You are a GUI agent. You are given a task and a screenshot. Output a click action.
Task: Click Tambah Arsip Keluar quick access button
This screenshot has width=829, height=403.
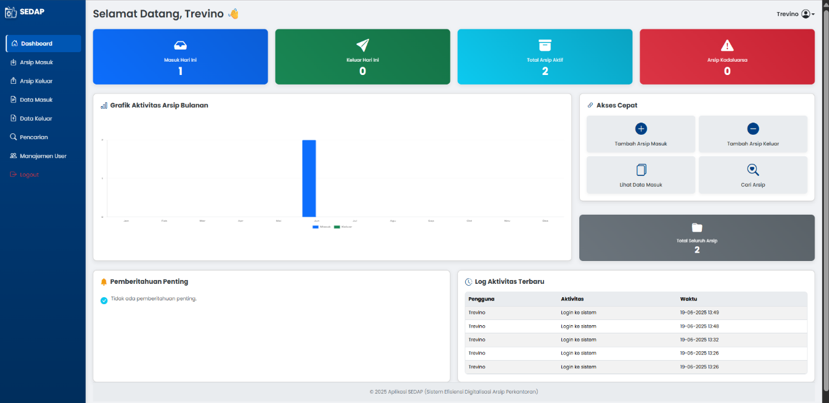(x=753, y=134)
